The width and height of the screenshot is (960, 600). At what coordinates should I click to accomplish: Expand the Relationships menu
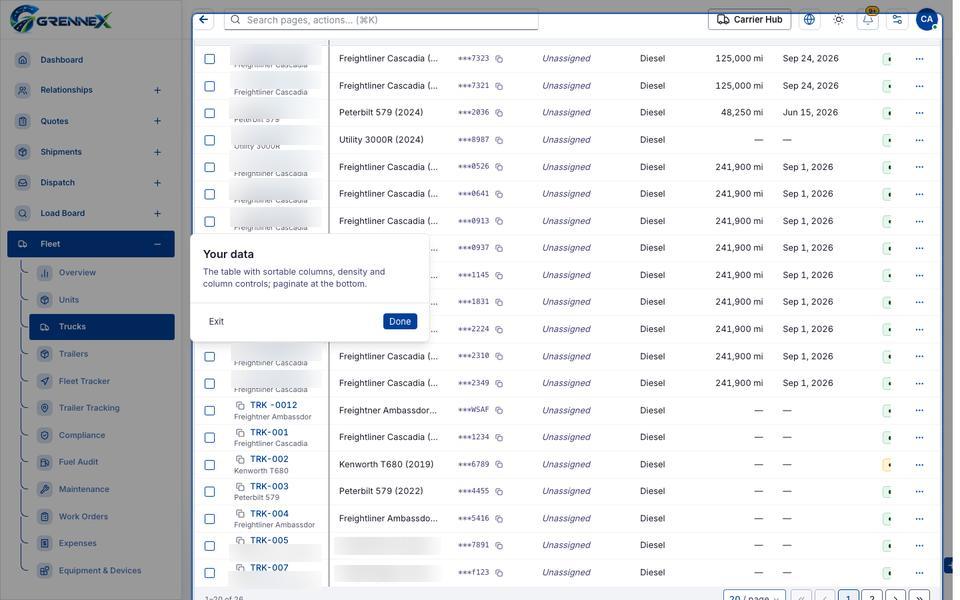pos(157,90)
